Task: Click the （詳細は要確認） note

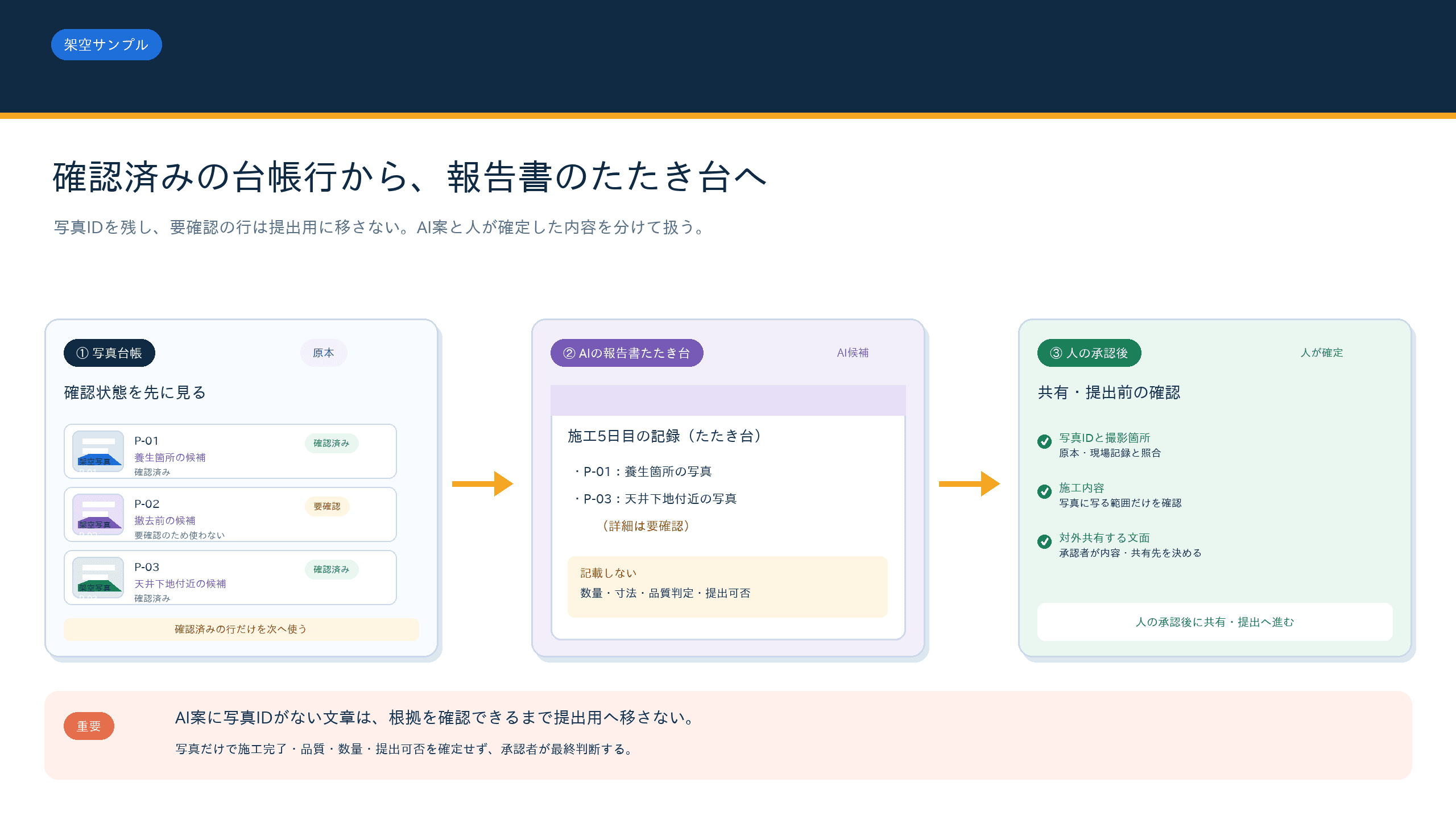Action: point(646,526)
